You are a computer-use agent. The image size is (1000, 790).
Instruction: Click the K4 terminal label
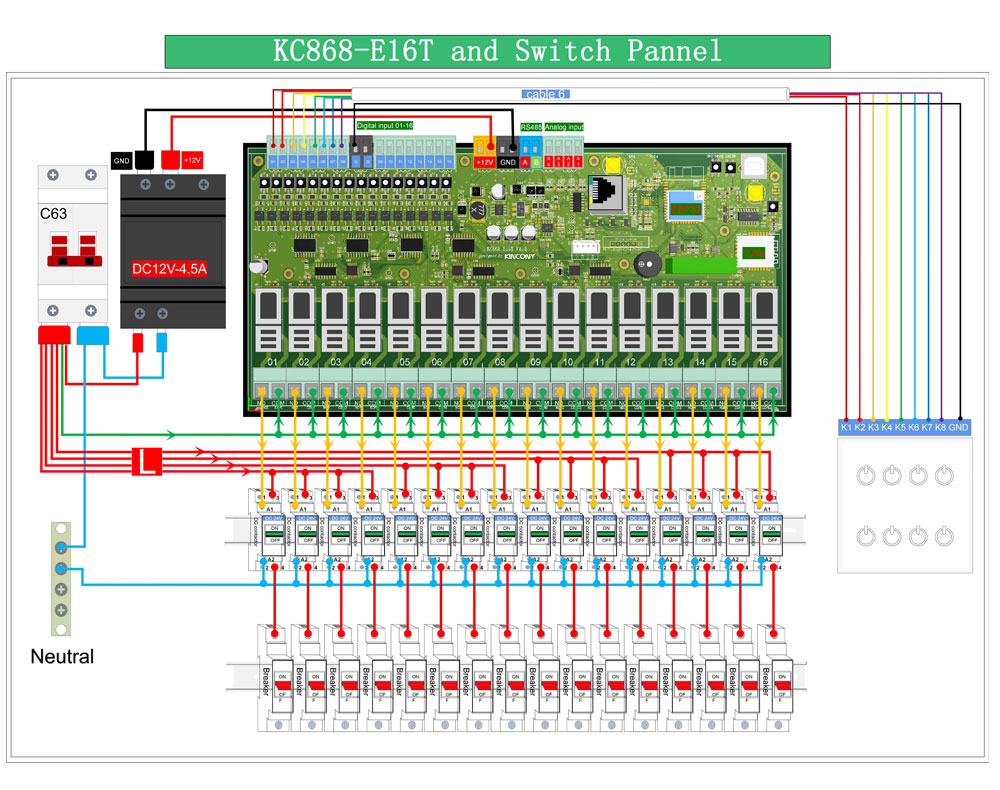(886, 427)
